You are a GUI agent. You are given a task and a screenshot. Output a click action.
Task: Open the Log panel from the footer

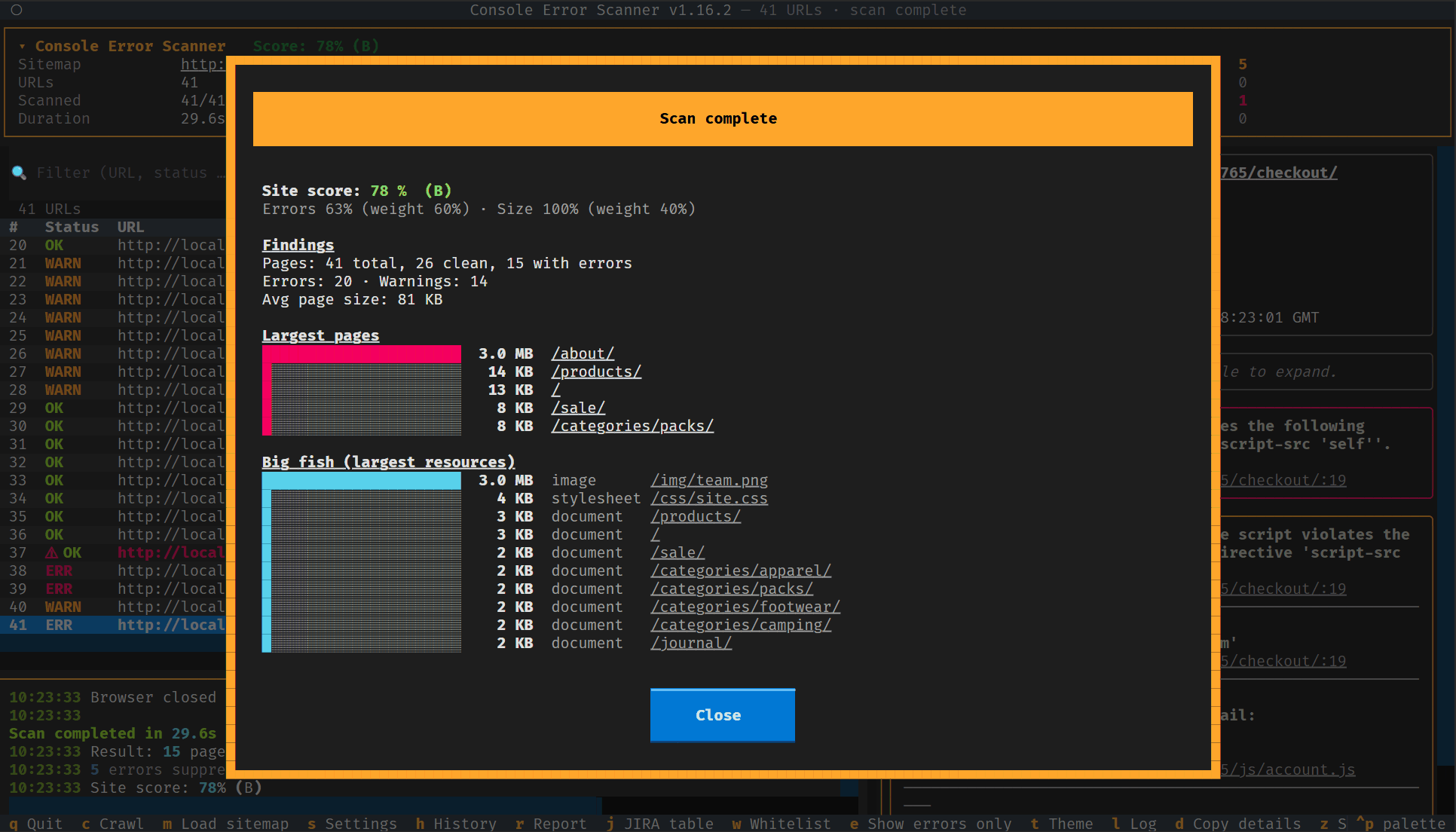pos(1134,824)
